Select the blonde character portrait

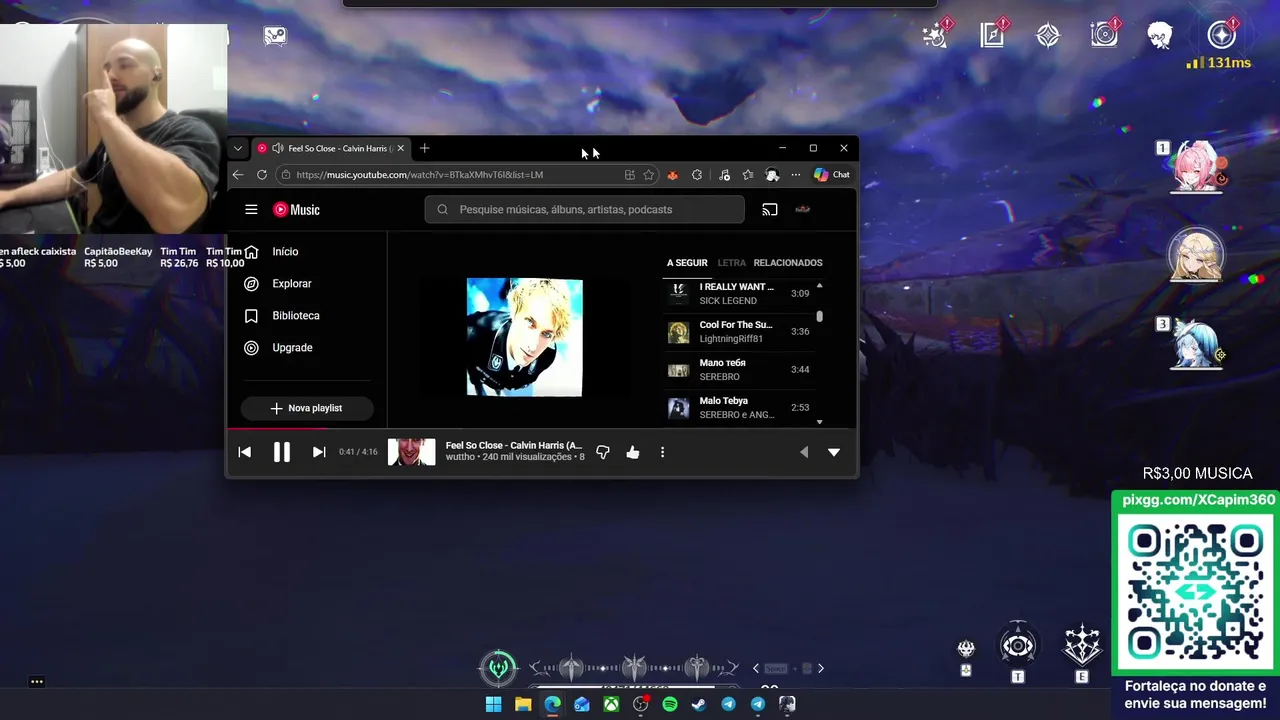[x=1196, y=255]
